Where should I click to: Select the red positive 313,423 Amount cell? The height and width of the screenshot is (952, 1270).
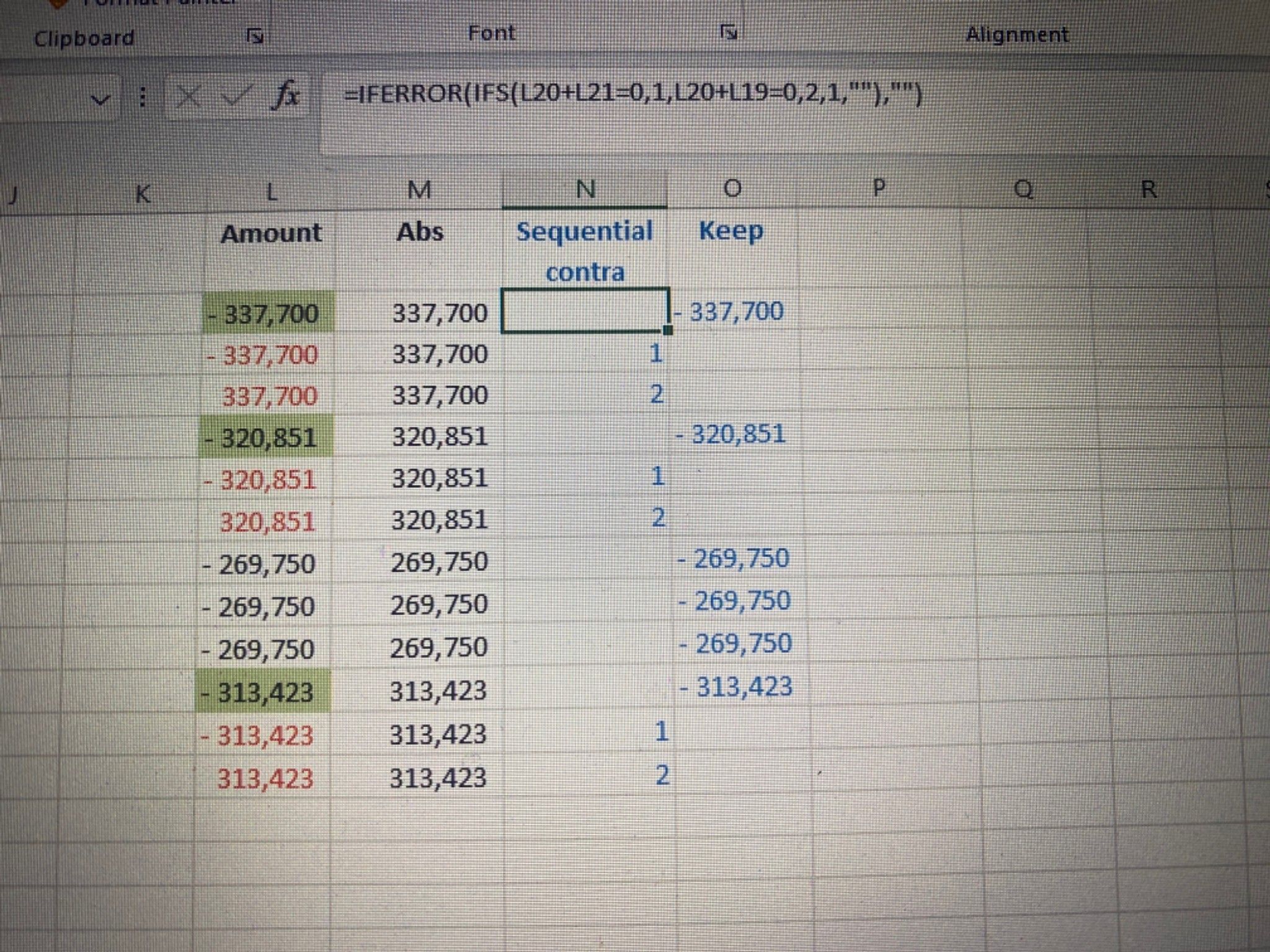(x=262, y=778)
